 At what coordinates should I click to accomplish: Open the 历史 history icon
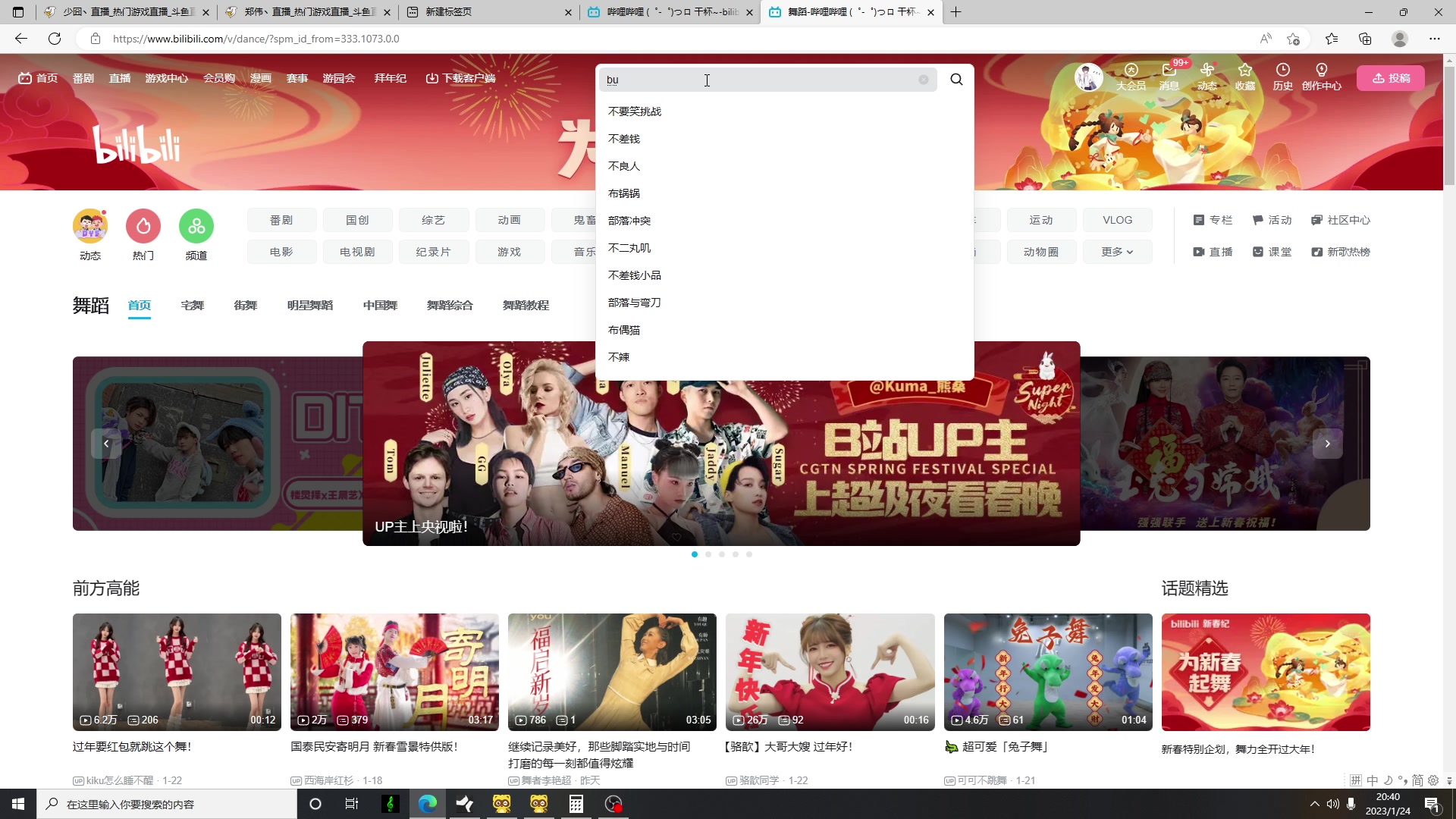coord(1284,78)
